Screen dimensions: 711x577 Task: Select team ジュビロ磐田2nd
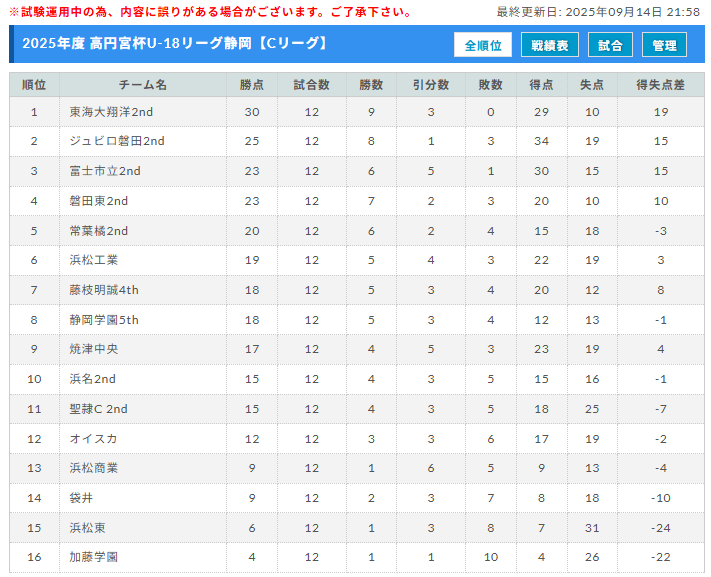117,141
